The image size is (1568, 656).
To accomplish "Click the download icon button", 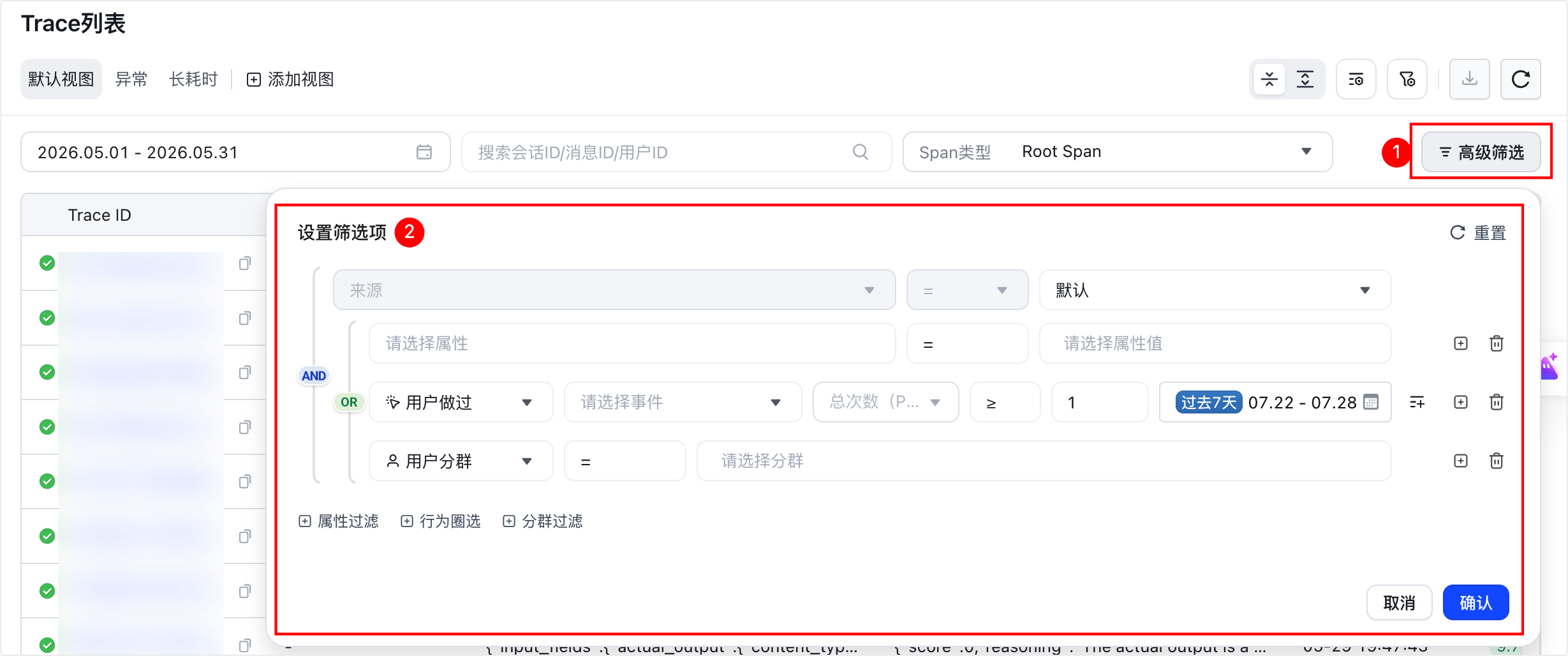I will (1469, 79).
